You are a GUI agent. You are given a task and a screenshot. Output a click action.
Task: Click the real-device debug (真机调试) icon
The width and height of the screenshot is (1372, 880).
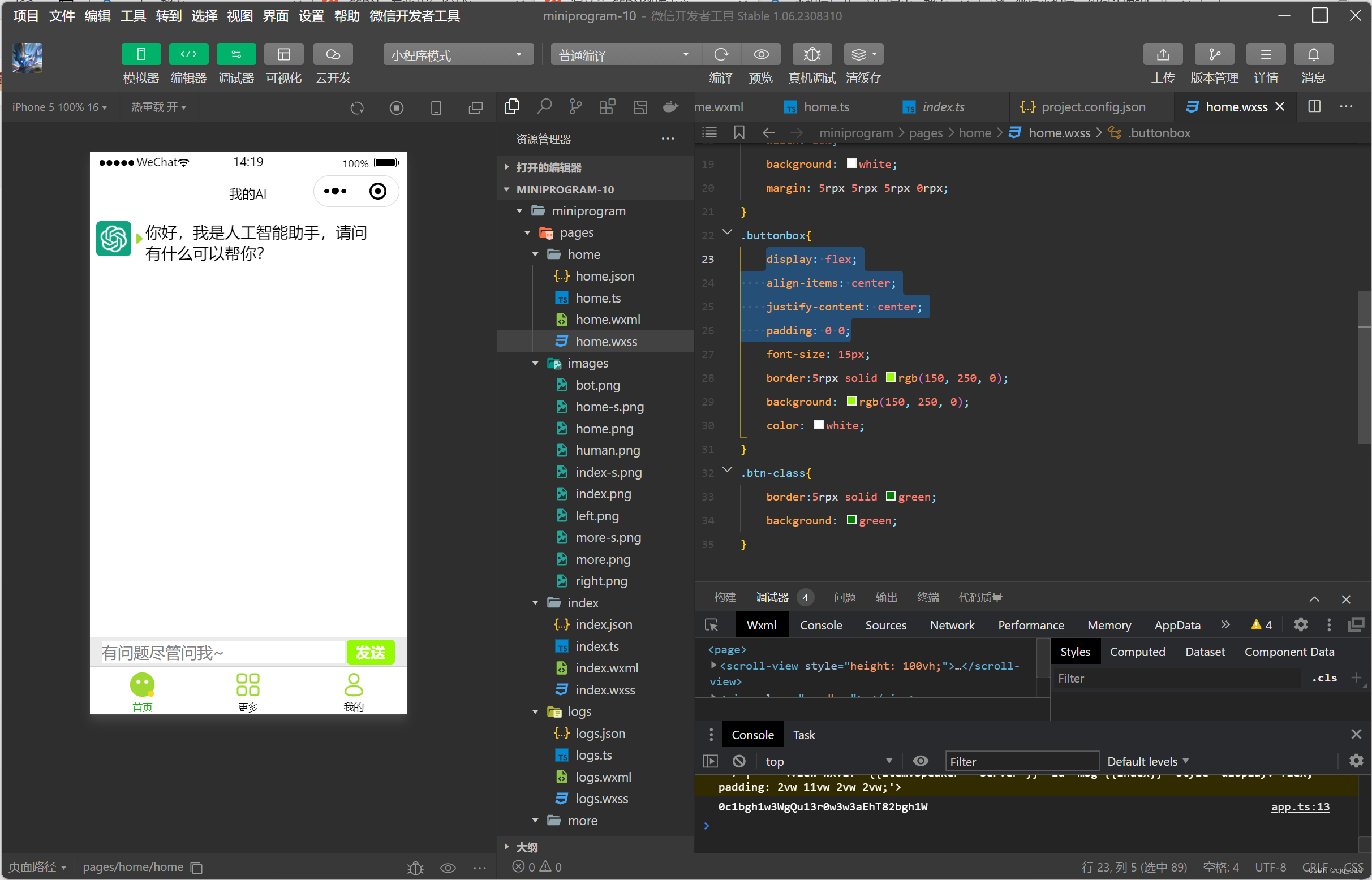point(812,55)
